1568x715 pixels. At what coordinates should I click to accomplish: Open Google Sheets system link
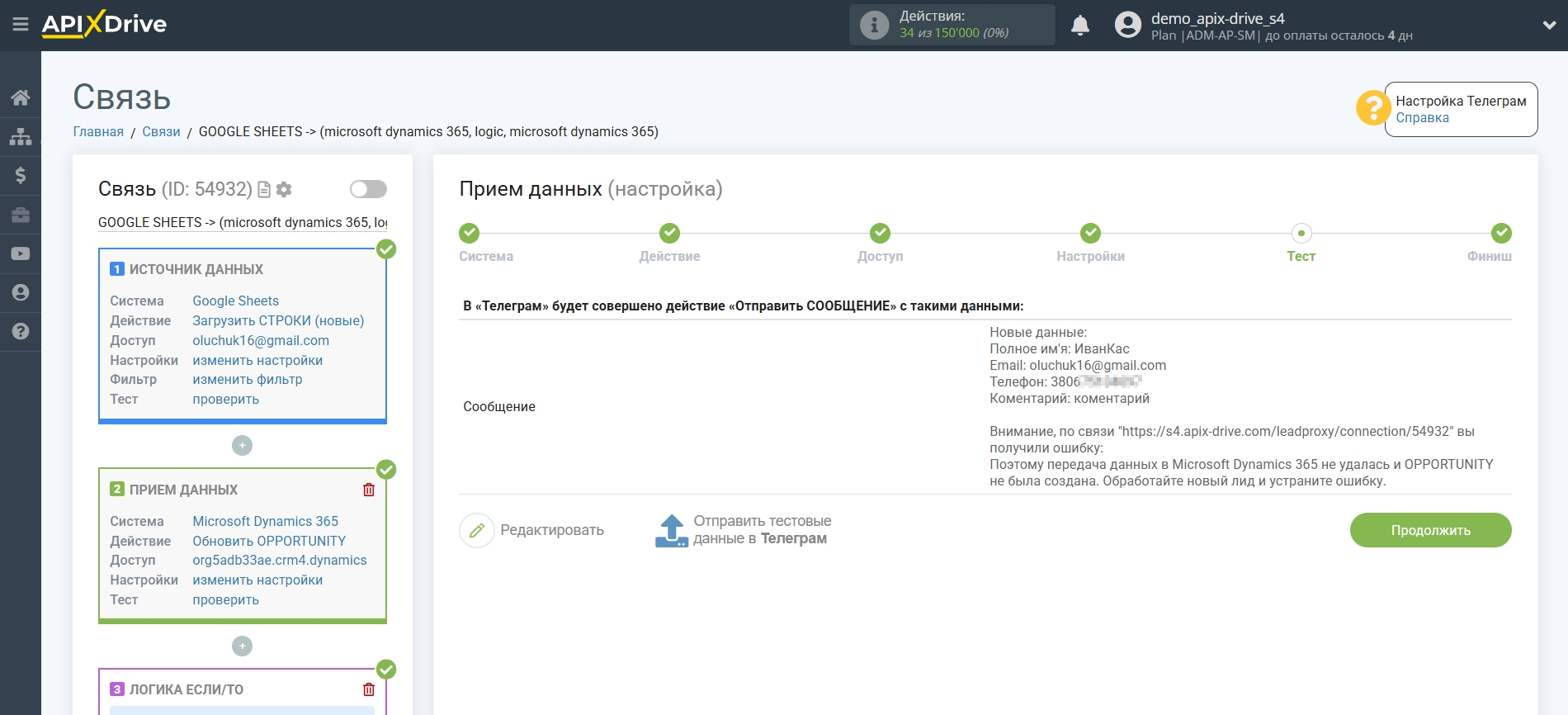(x=236, y=301)
